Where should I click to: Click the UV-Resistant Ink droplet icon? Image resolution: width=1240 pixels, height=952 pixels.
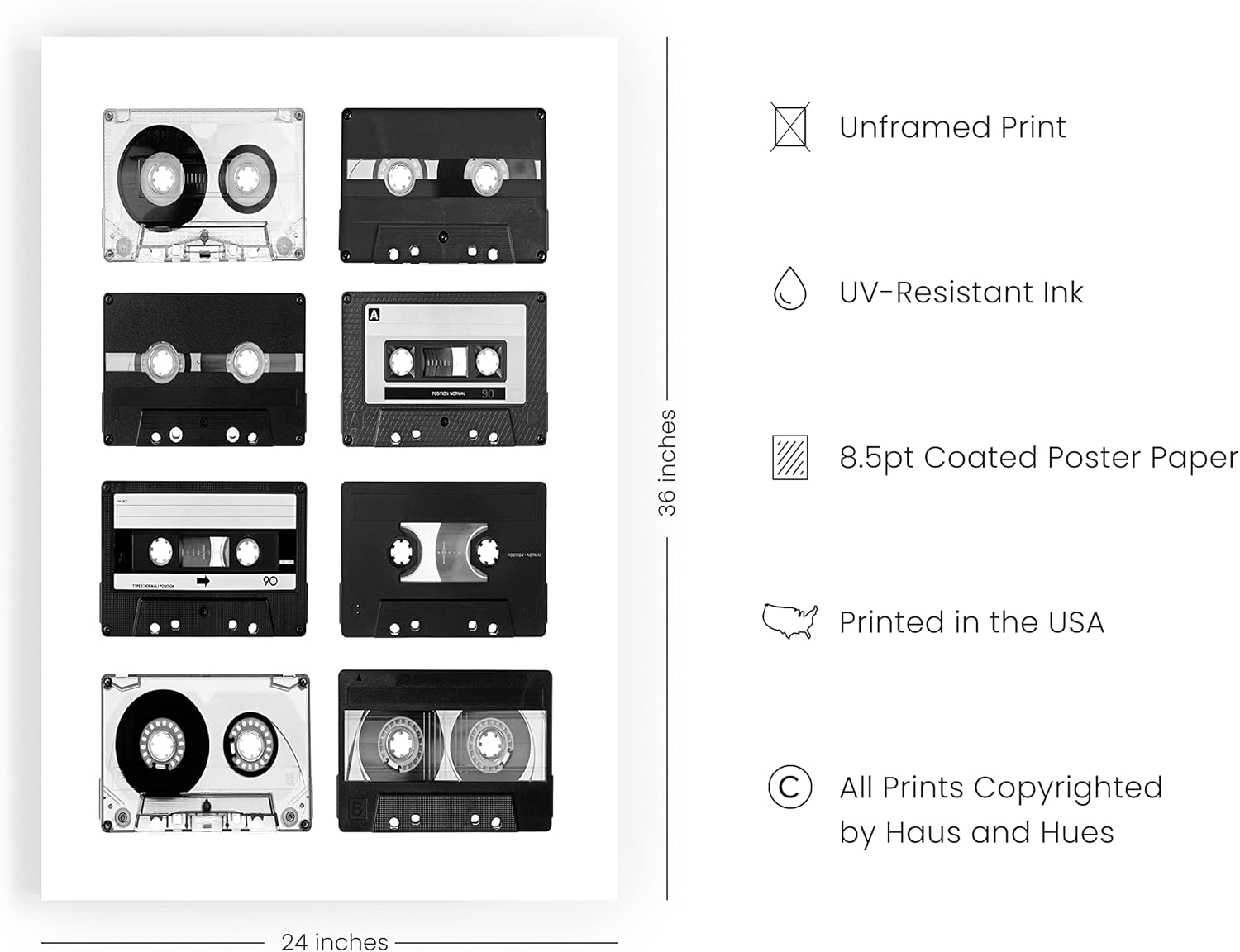pyautogui.click(x=789, y=288)
